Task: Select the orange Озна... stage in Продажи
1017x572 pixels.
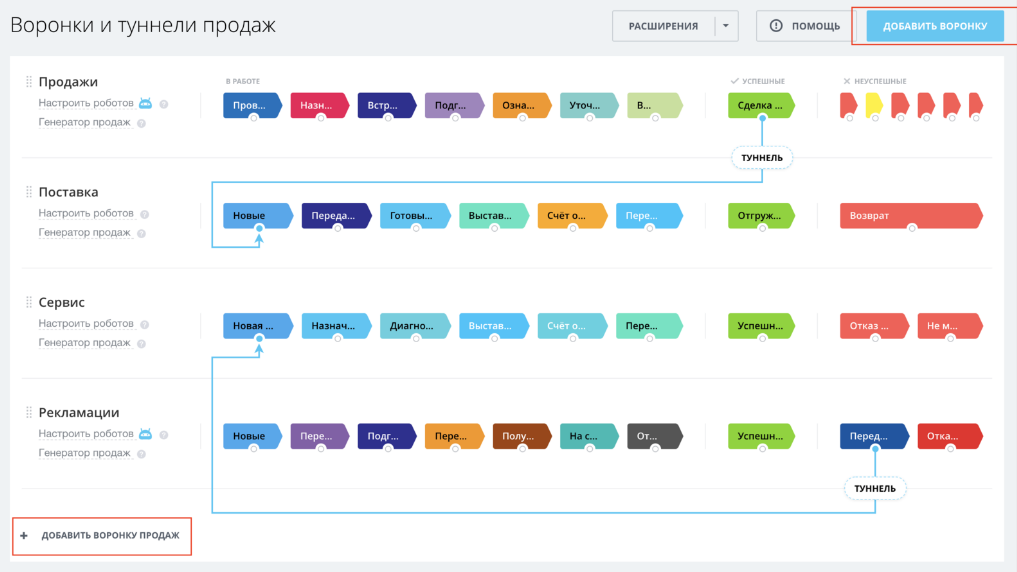Action: [x=521, y=105]
